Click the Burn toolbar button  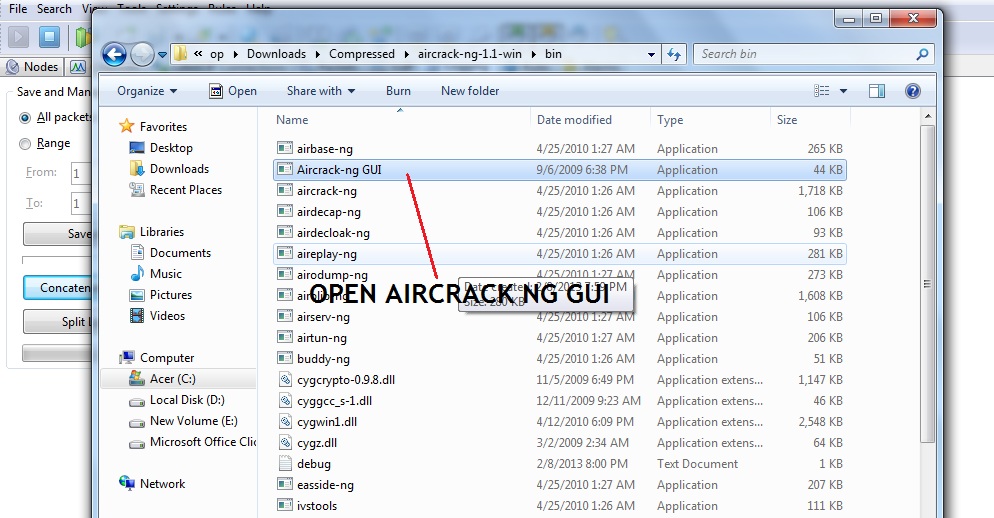click(x=398, y=91)
